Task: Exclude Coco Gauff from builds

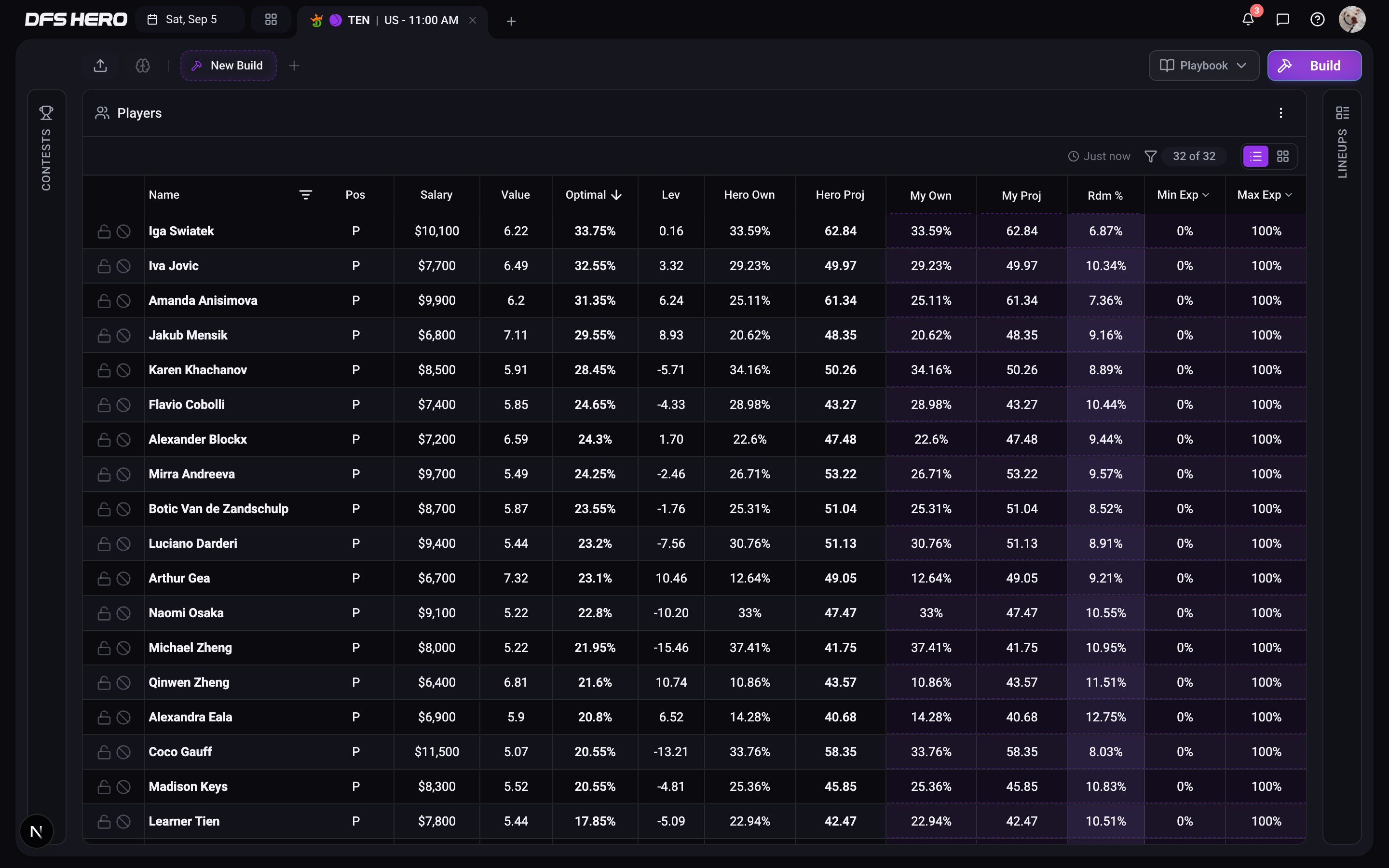Action: coord(123,752)
